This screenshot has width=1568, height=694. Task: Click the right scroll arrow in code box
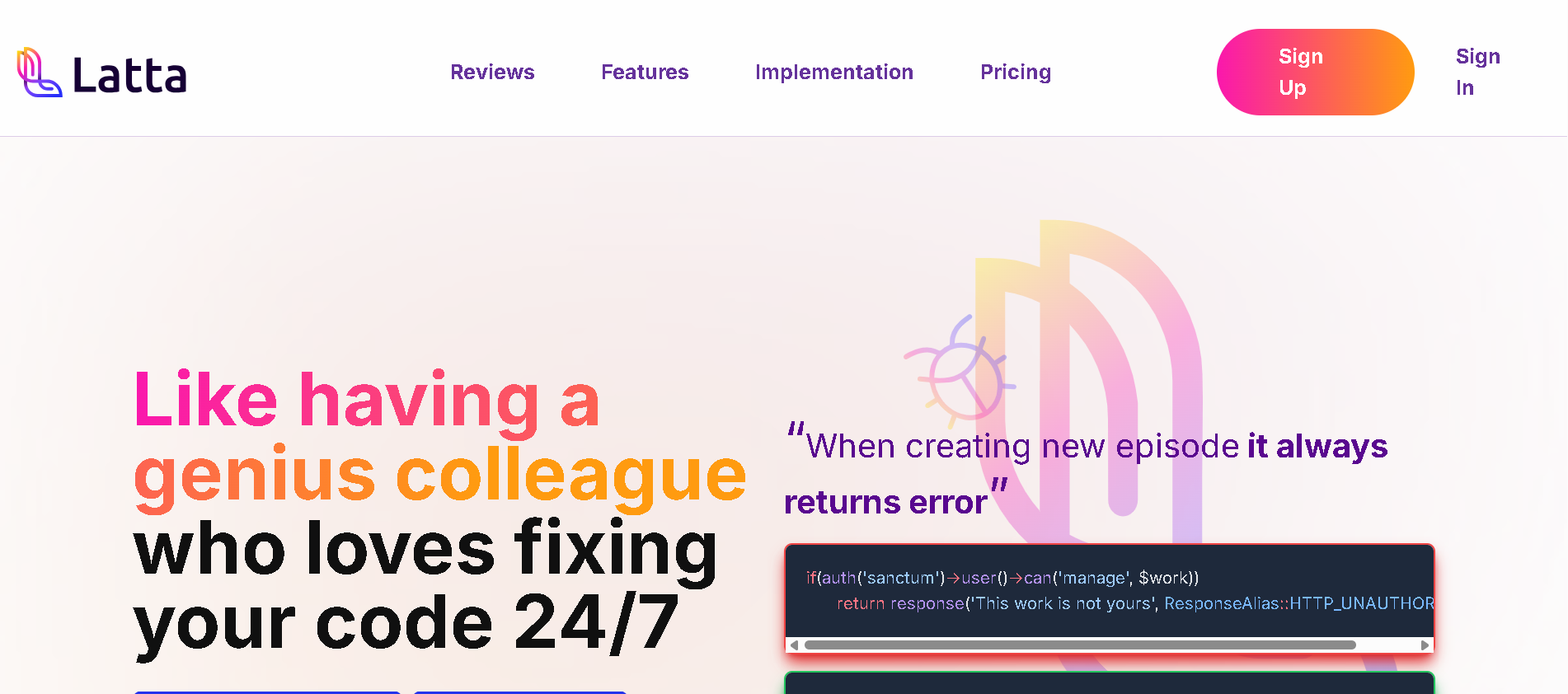(1425, 645)
